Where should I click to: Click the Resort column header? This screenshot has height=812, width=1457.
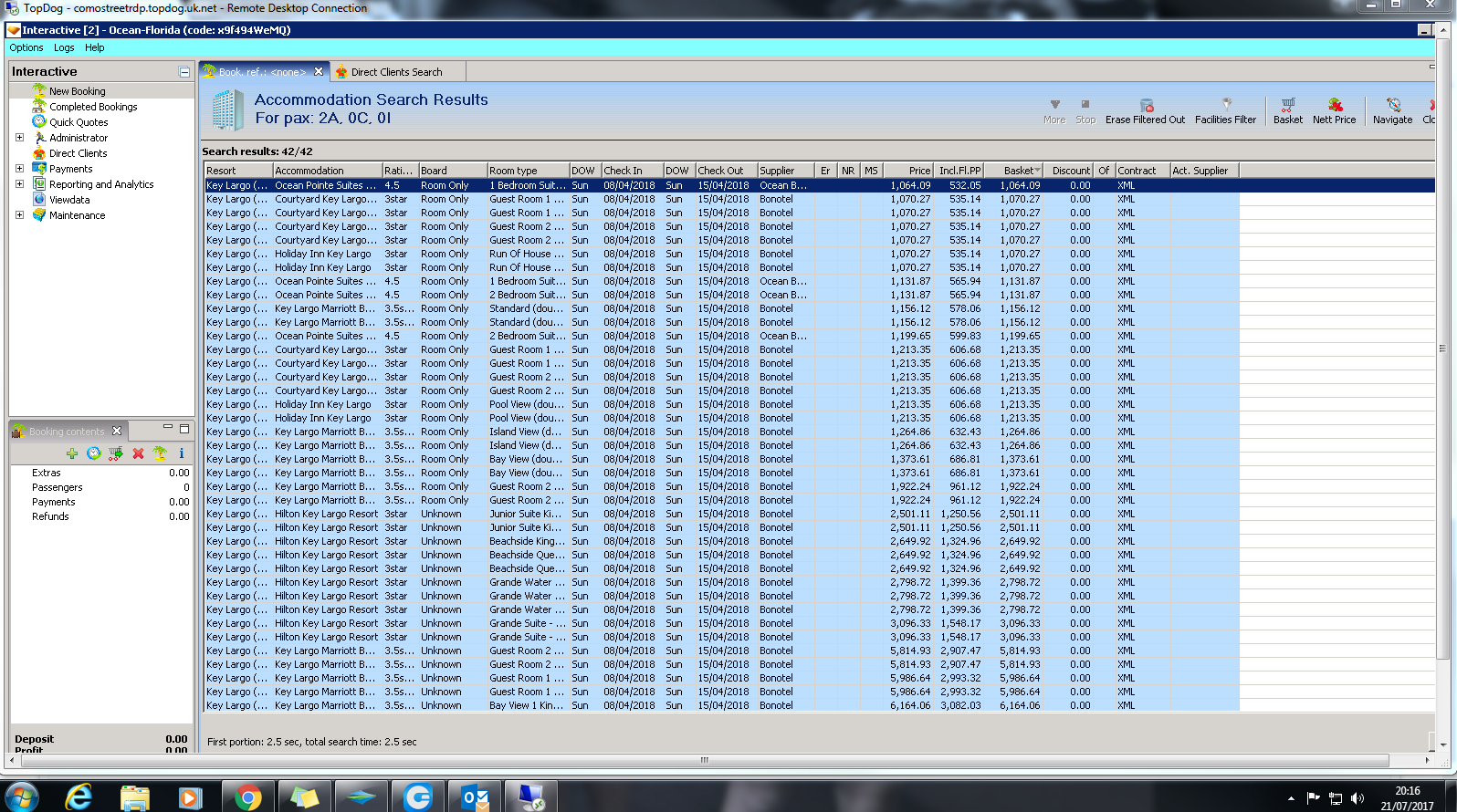pos(238,171)
